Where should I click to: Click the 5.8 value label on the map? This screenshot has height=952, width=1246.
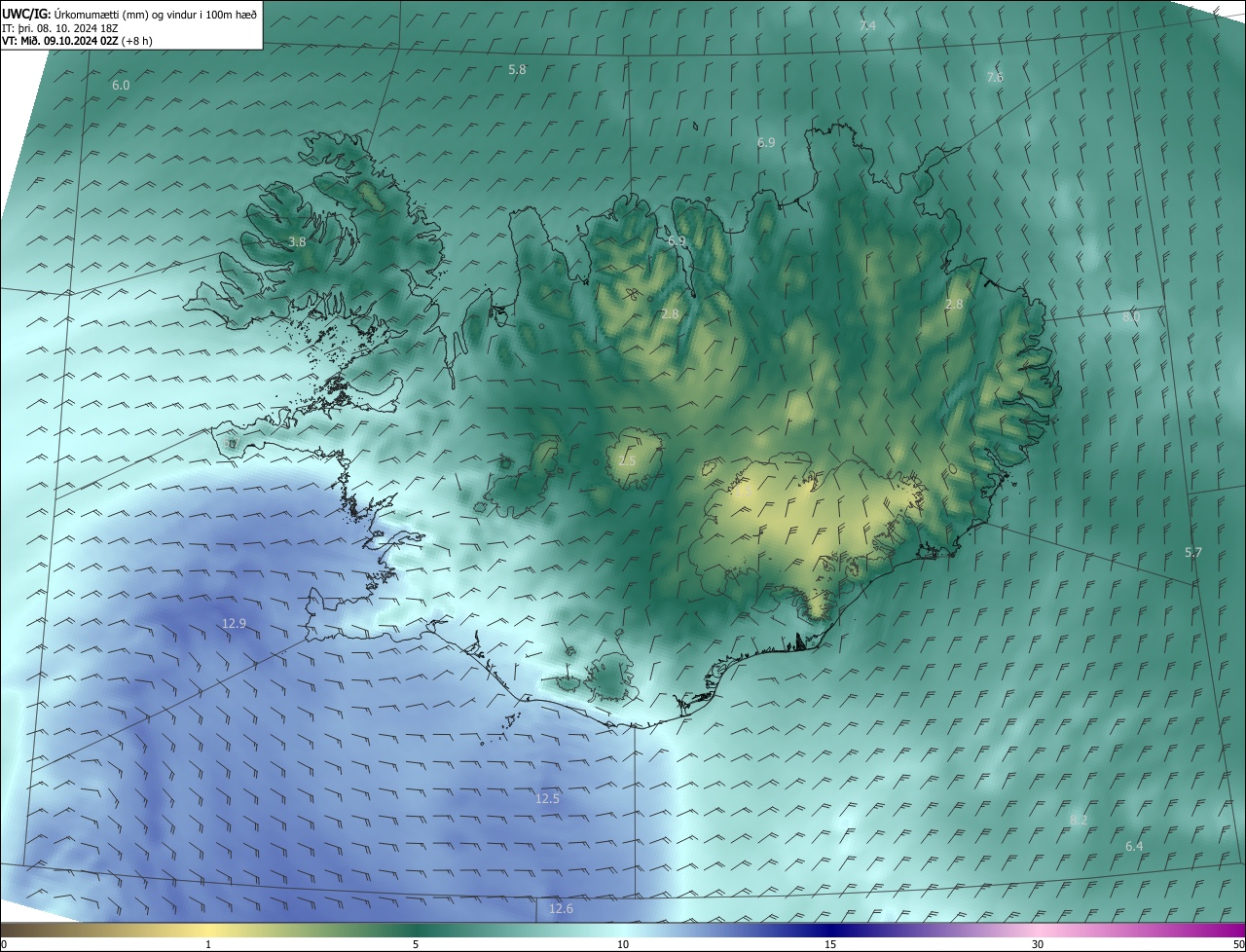coord(517,70)
